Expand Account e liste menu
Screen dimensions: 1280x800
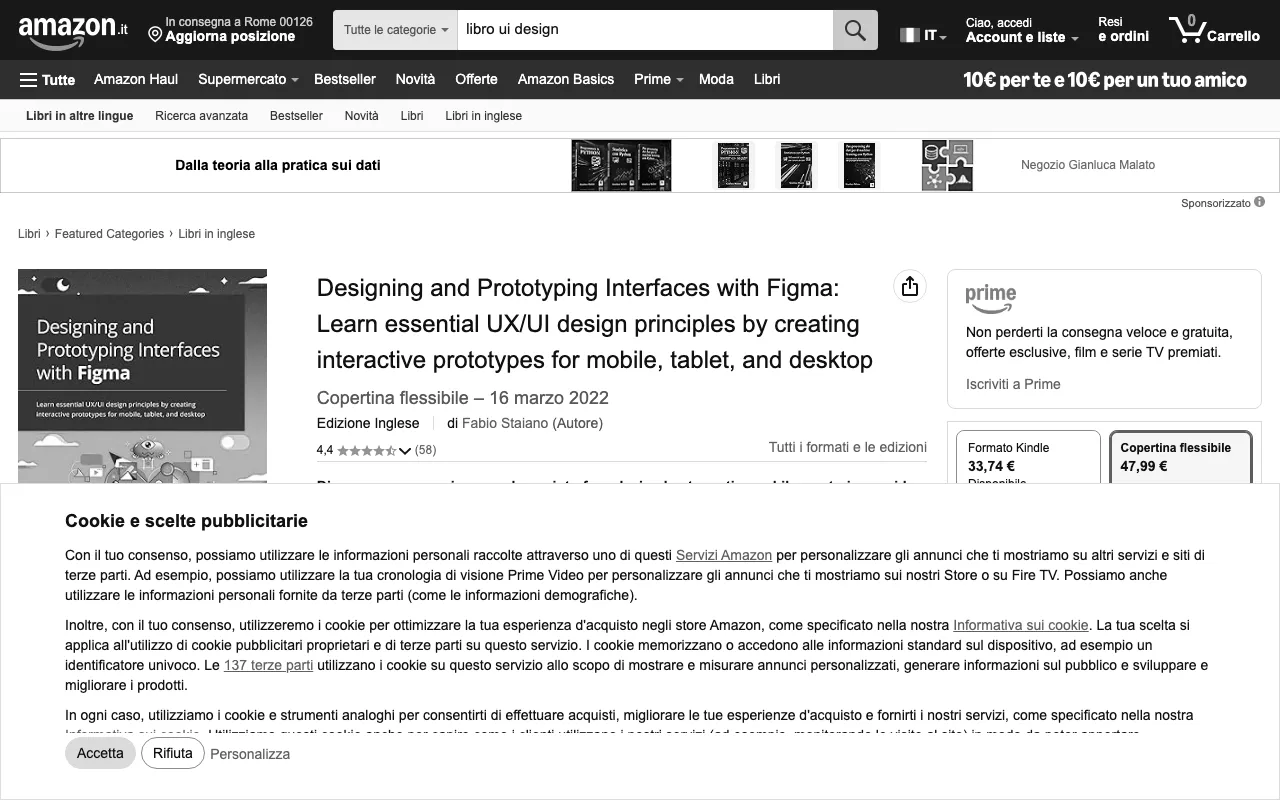point(1022,30)
